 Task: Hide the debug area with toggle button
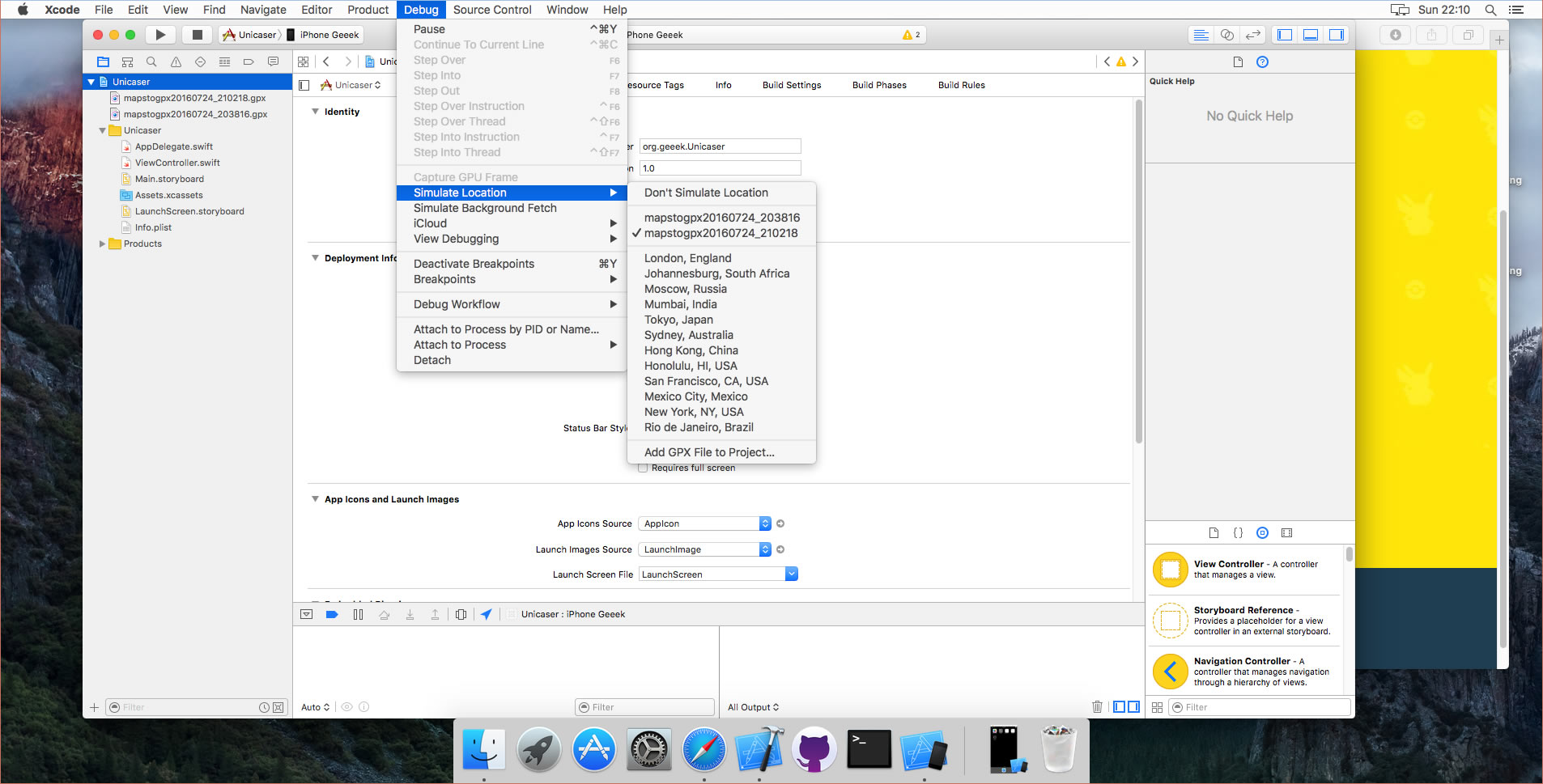(x=306, y=614)
